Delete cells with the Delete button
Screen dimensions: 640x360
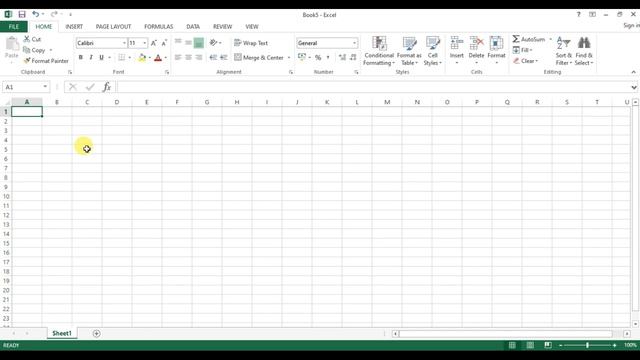[x=476, y=50]
